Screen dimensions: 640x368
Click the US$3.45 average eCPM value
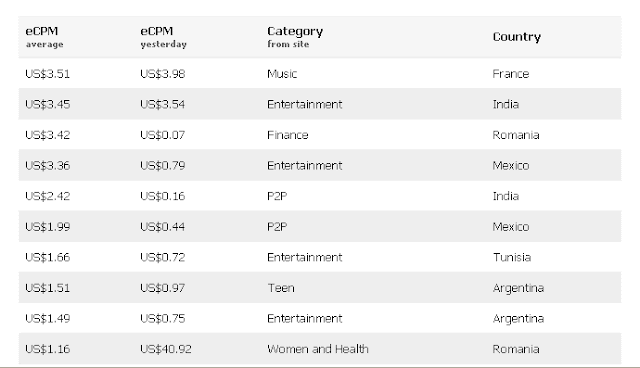(x=48, y=104)
